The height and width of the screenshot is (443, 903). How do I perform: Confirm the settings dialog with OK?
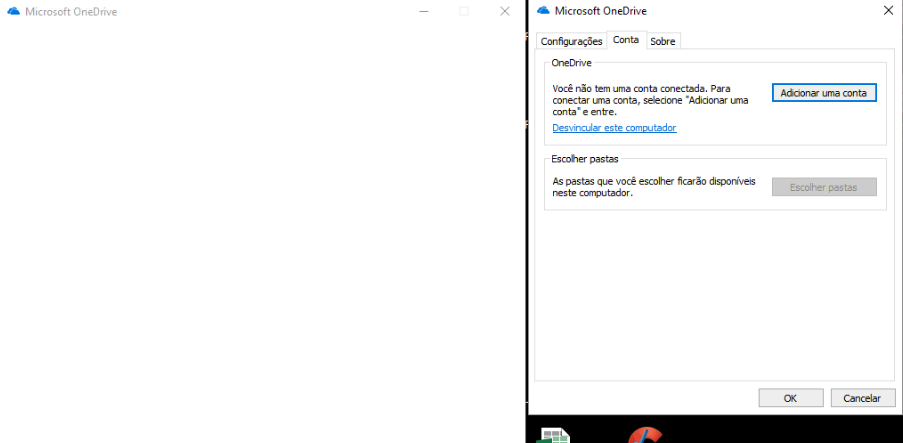(790, 398)
